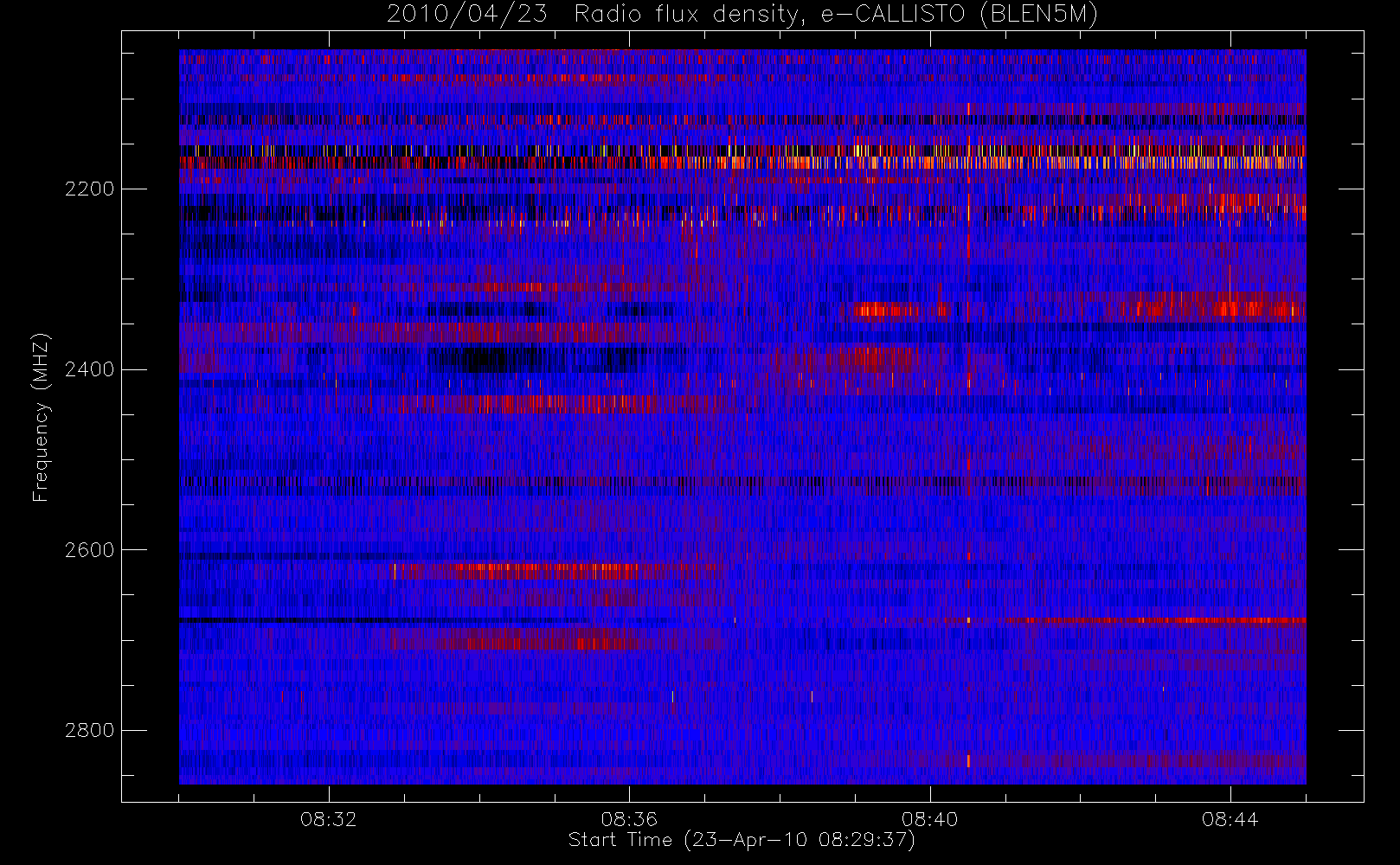Click the 2400 frequency tick label
This screenshot has width=1400, height=865.
[x=89, y=369]
